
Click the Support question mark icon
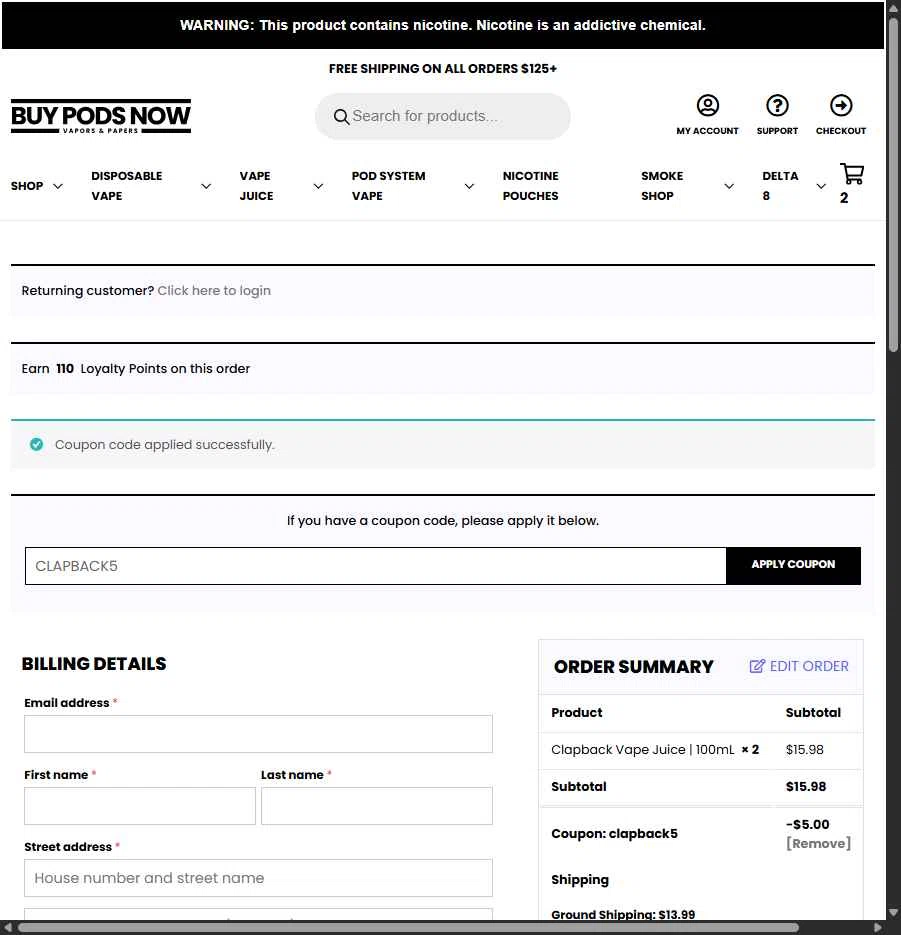[777, 106]
